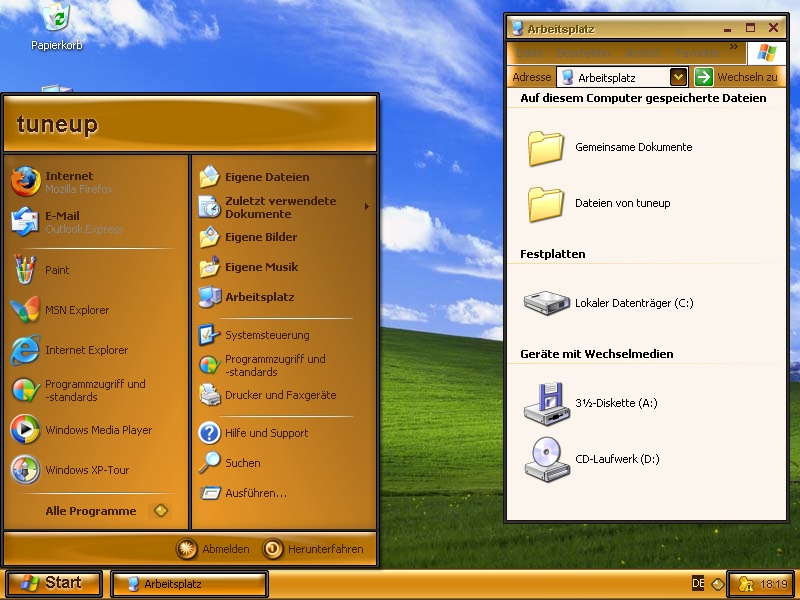
Task: Click the Wechseln zu go button
Action: 736,77
